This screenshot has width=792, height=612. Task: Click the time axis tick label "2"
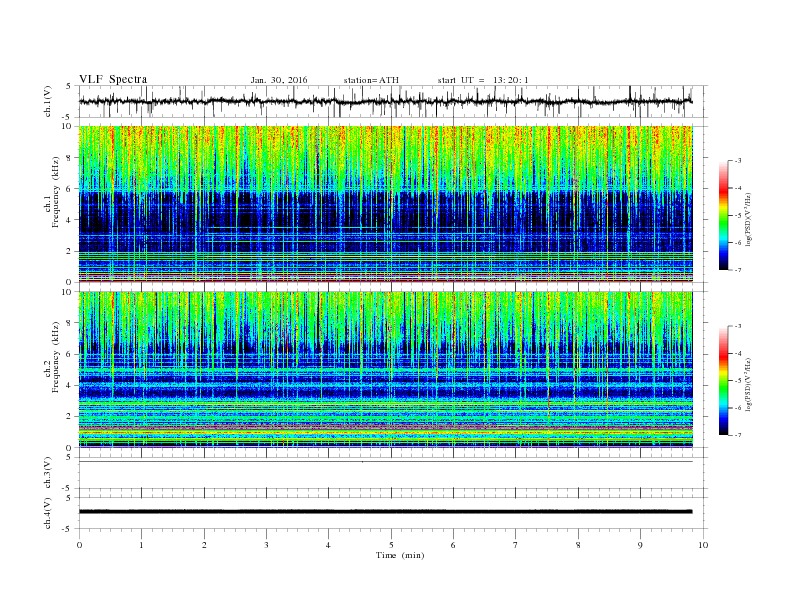point(204,545)
